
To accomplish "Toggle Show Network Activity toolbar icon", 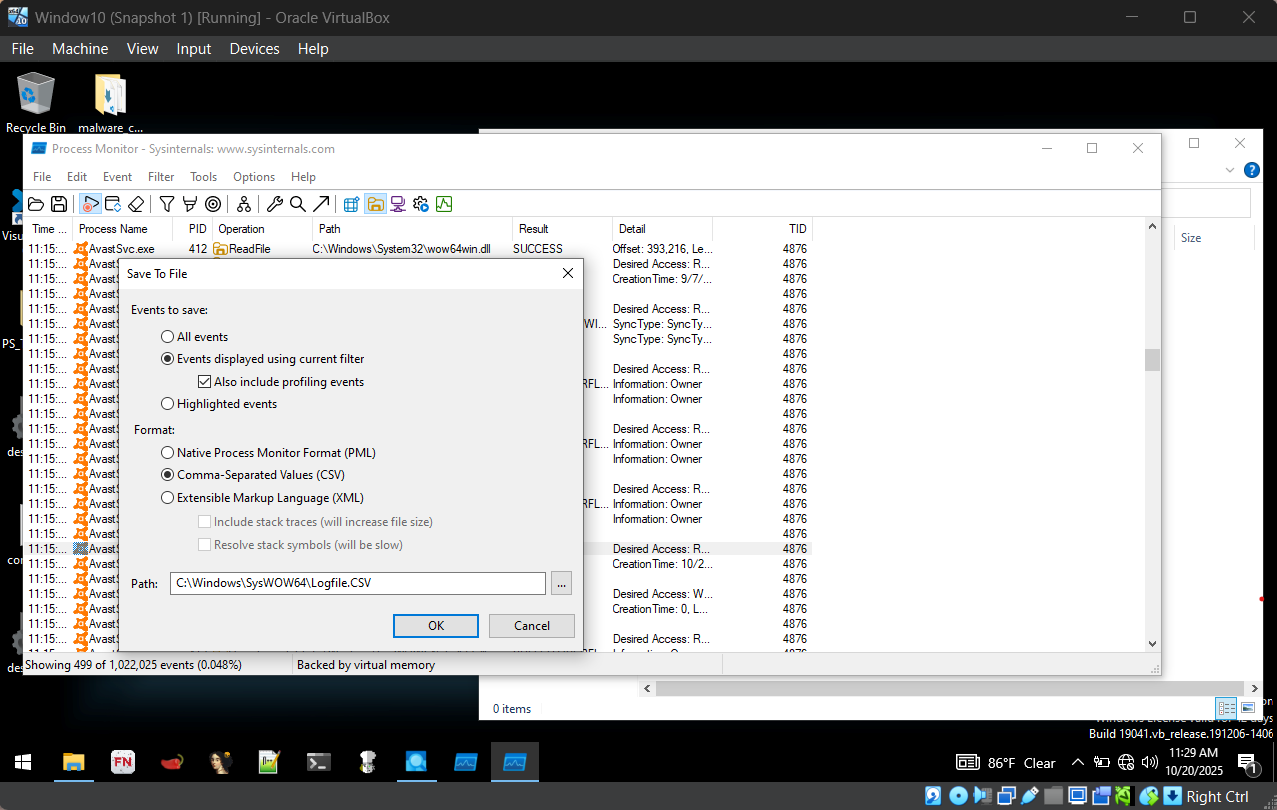I will click(398, 204).
